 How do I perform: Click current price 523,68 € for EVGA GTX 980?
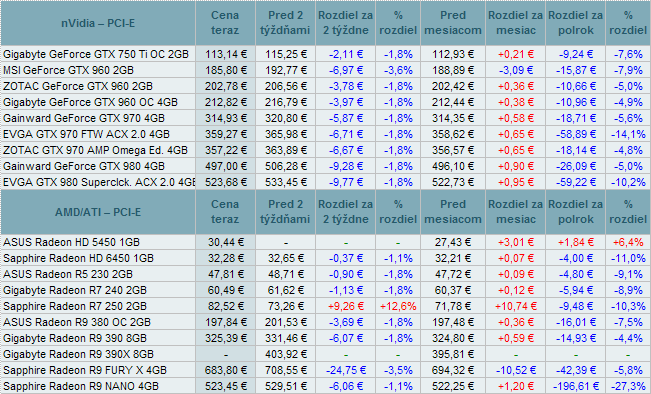tap(226, 182)
